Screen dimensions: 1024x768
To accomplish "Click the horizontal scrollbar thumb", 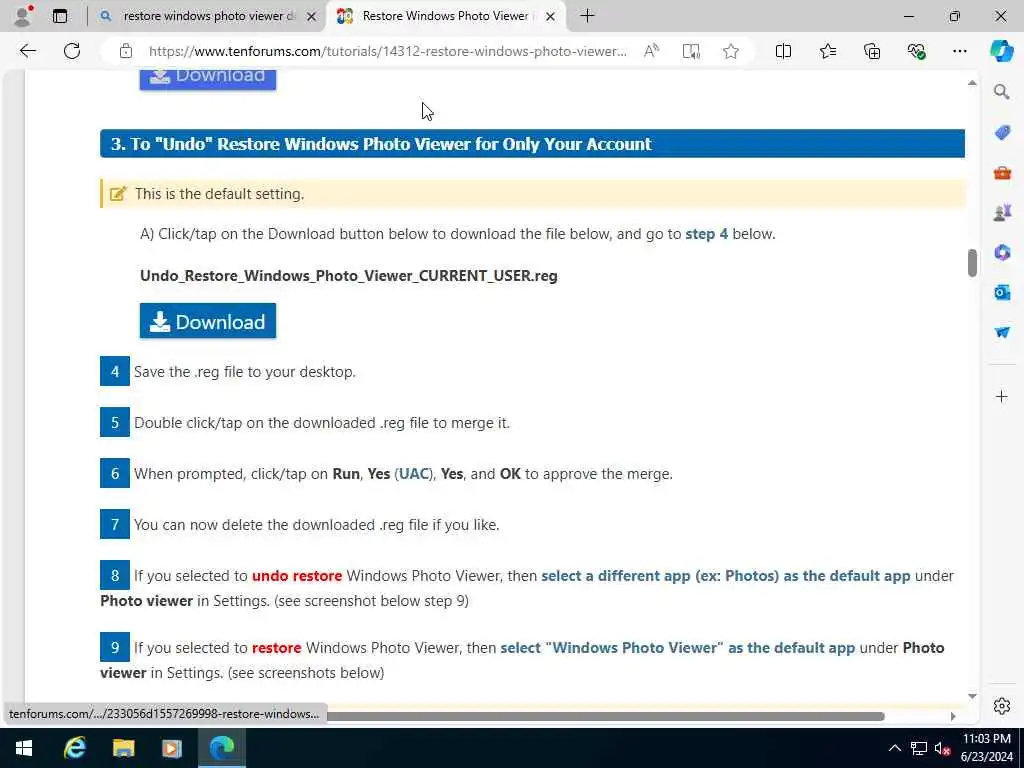I will tap(605, 716).
